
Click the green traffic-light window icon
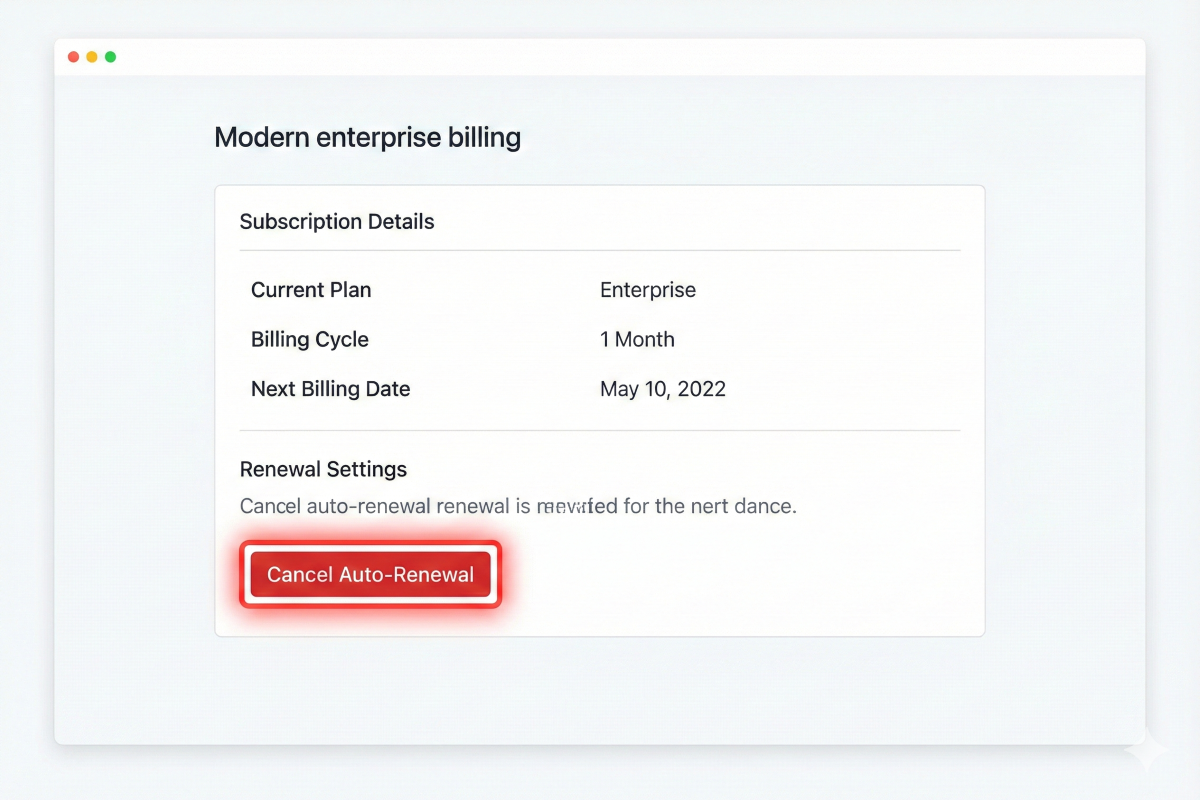pyautogui.click(x=110, y=57)
